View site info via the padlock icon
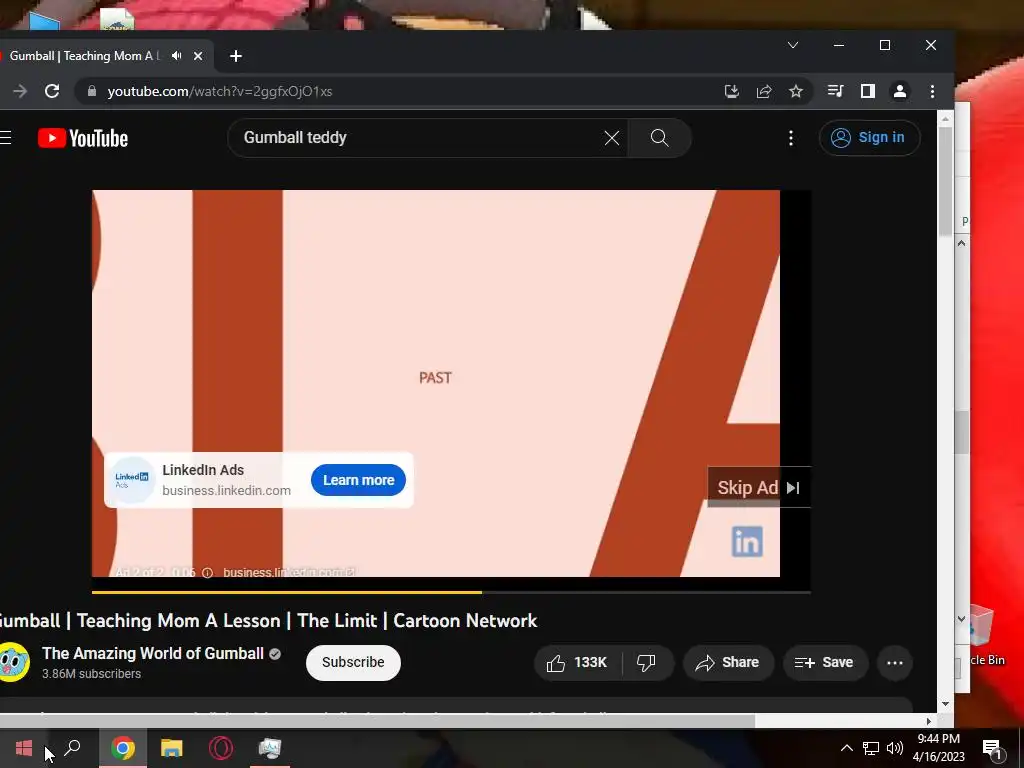This screenshot has height=768, width=1024. coord(92,91)
